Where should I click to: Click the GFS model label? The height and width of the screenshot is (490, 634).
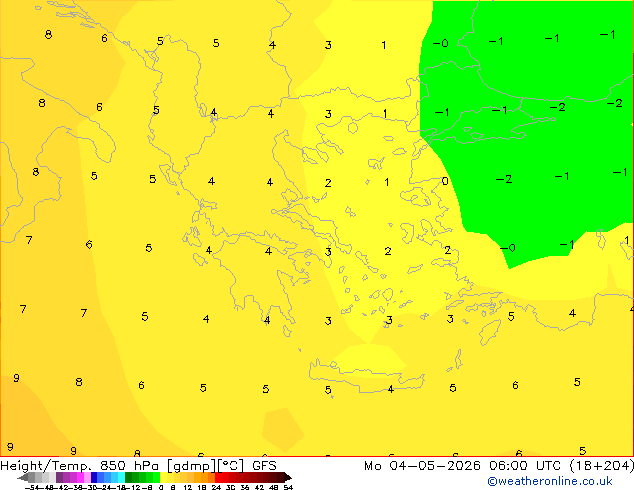264,466
